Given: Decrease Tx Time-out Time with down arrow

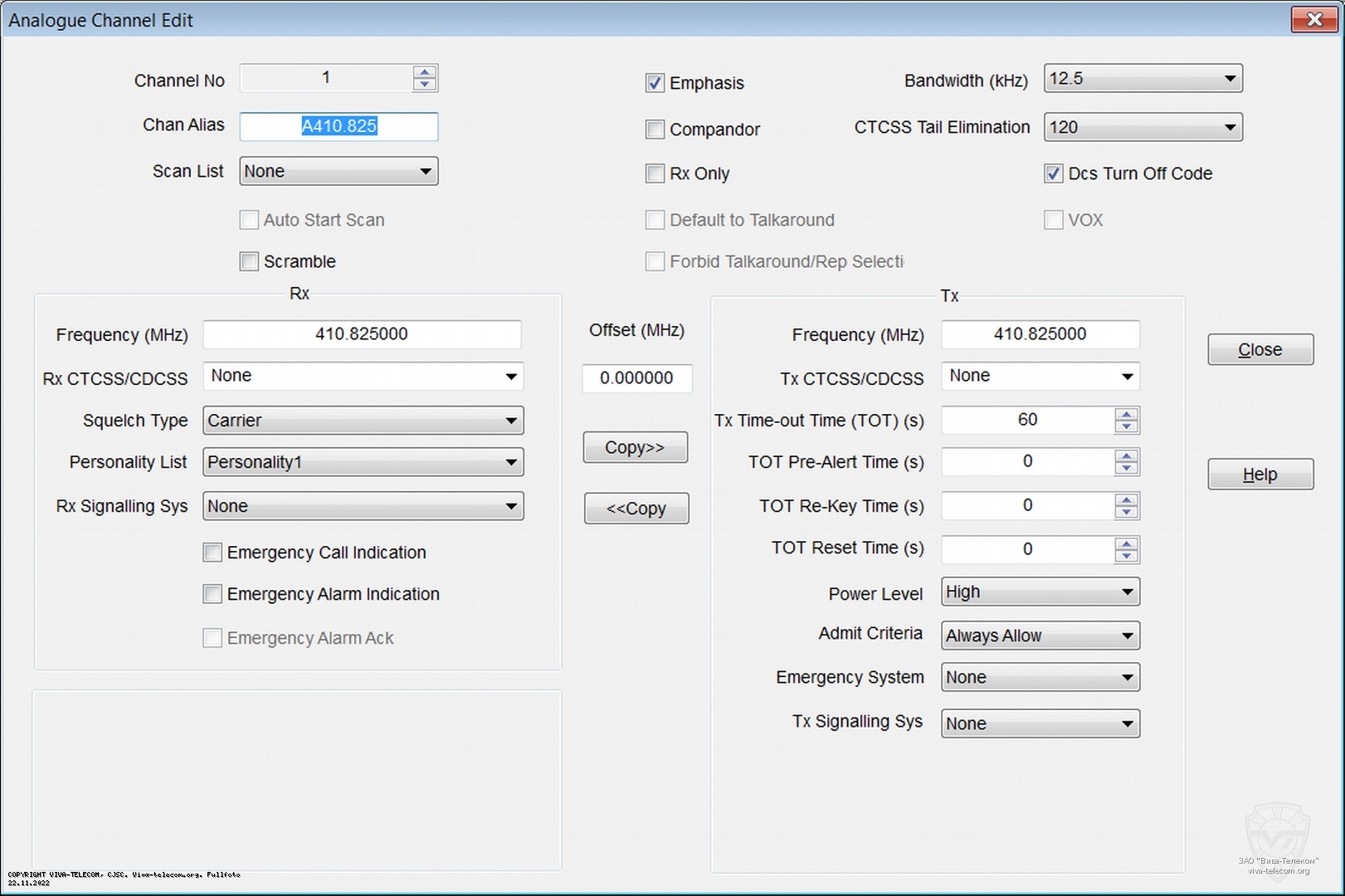Looking at the screenshot, I should [1126, 426].
